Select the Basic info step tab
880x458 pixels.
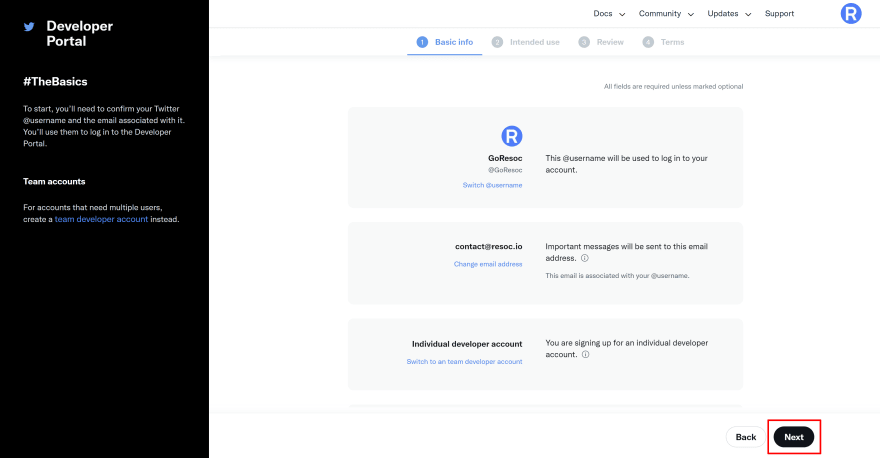(444, 42)
